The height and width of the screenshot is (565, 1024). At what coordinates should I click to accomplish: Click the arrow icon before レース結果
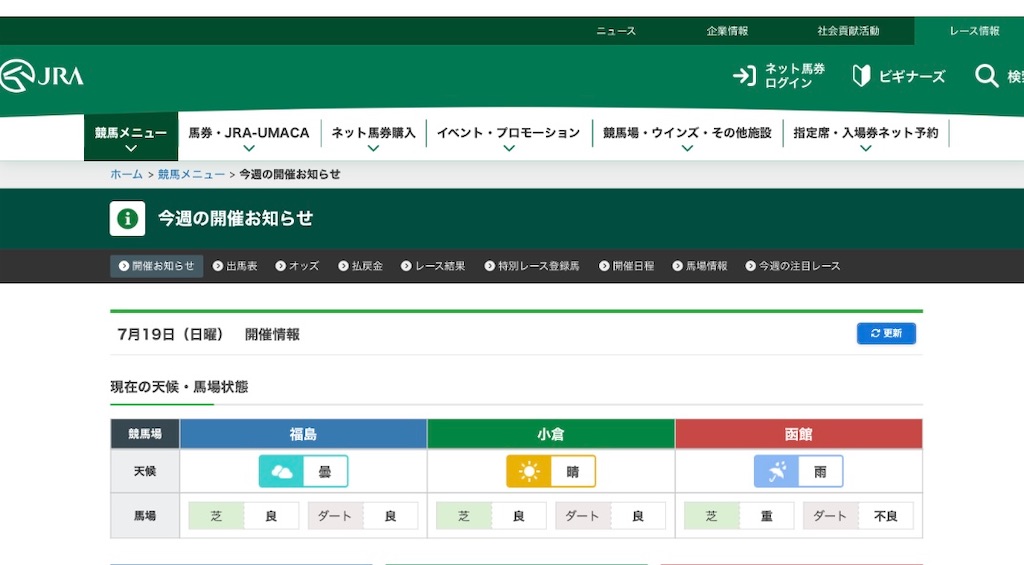coord(406,266)
